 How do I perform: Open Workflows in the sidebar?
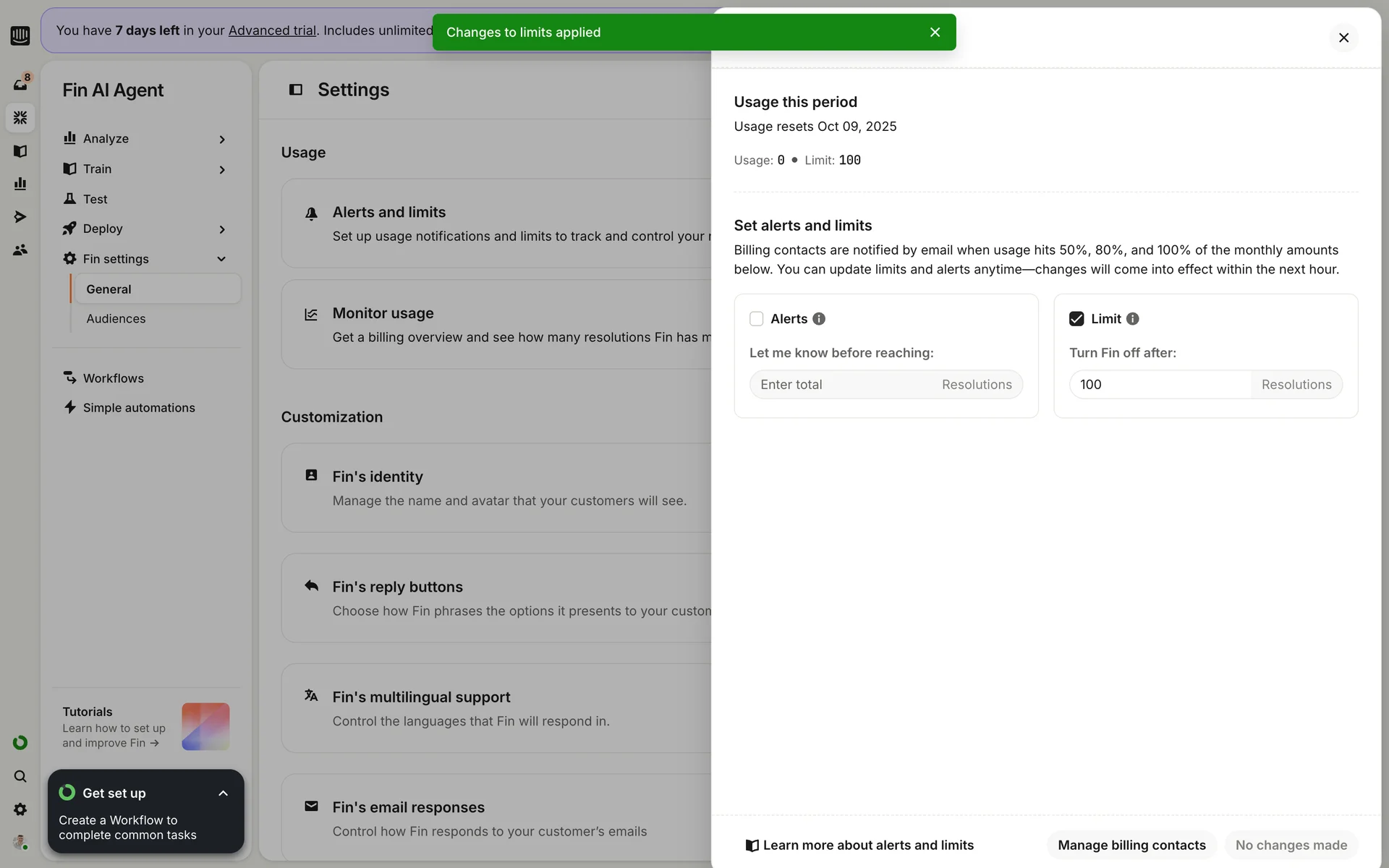(114, 378)
